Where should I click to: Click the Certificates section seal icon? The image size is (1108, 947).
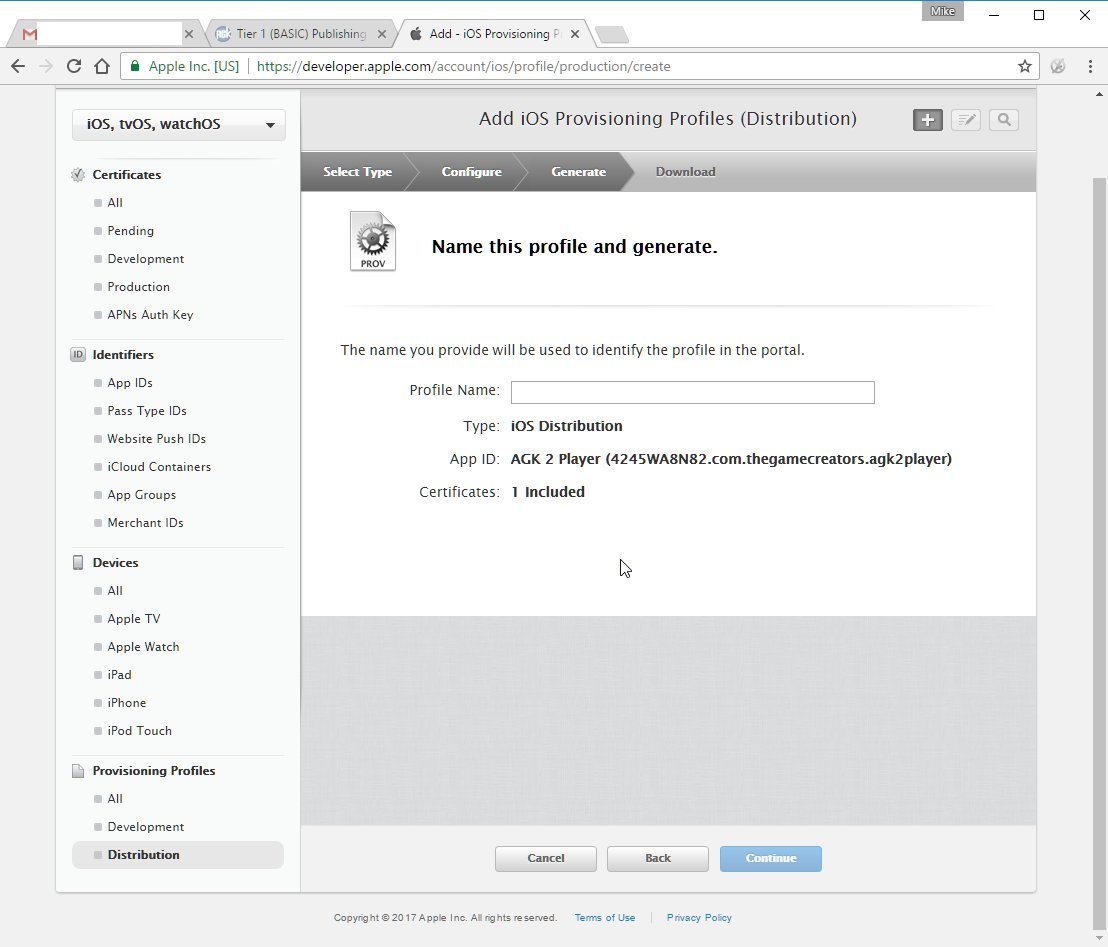pyautogui.click(x=78, y=175)
